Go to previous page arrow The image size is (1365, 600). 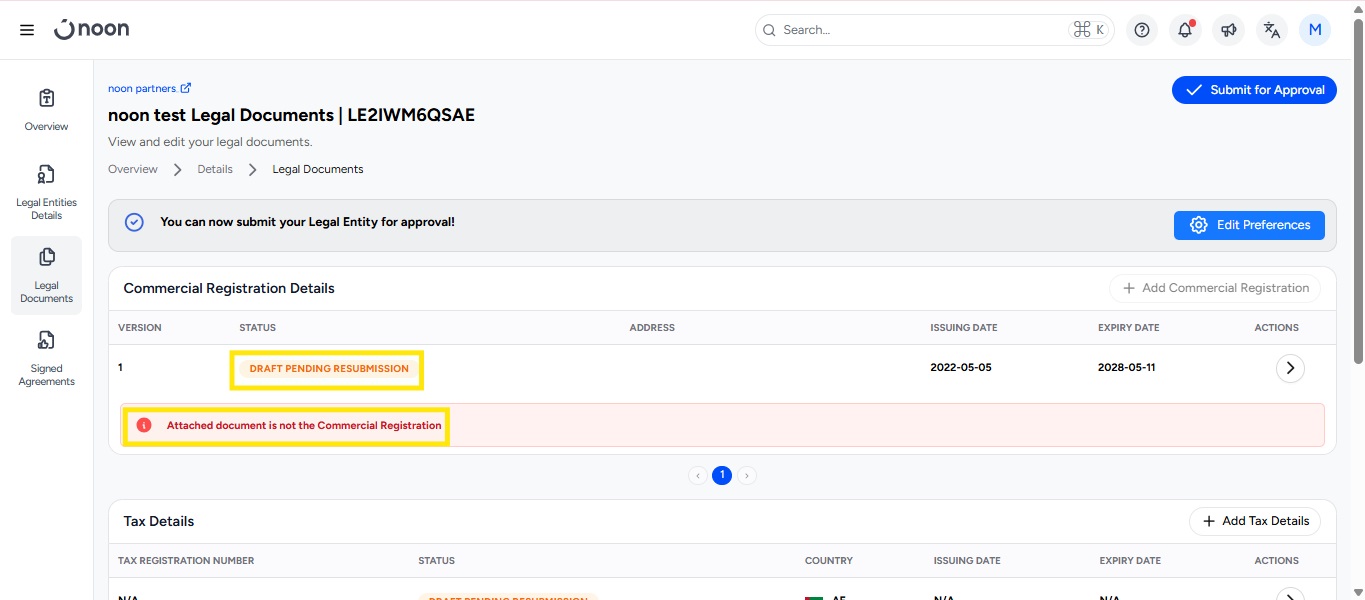pos(698,476)
